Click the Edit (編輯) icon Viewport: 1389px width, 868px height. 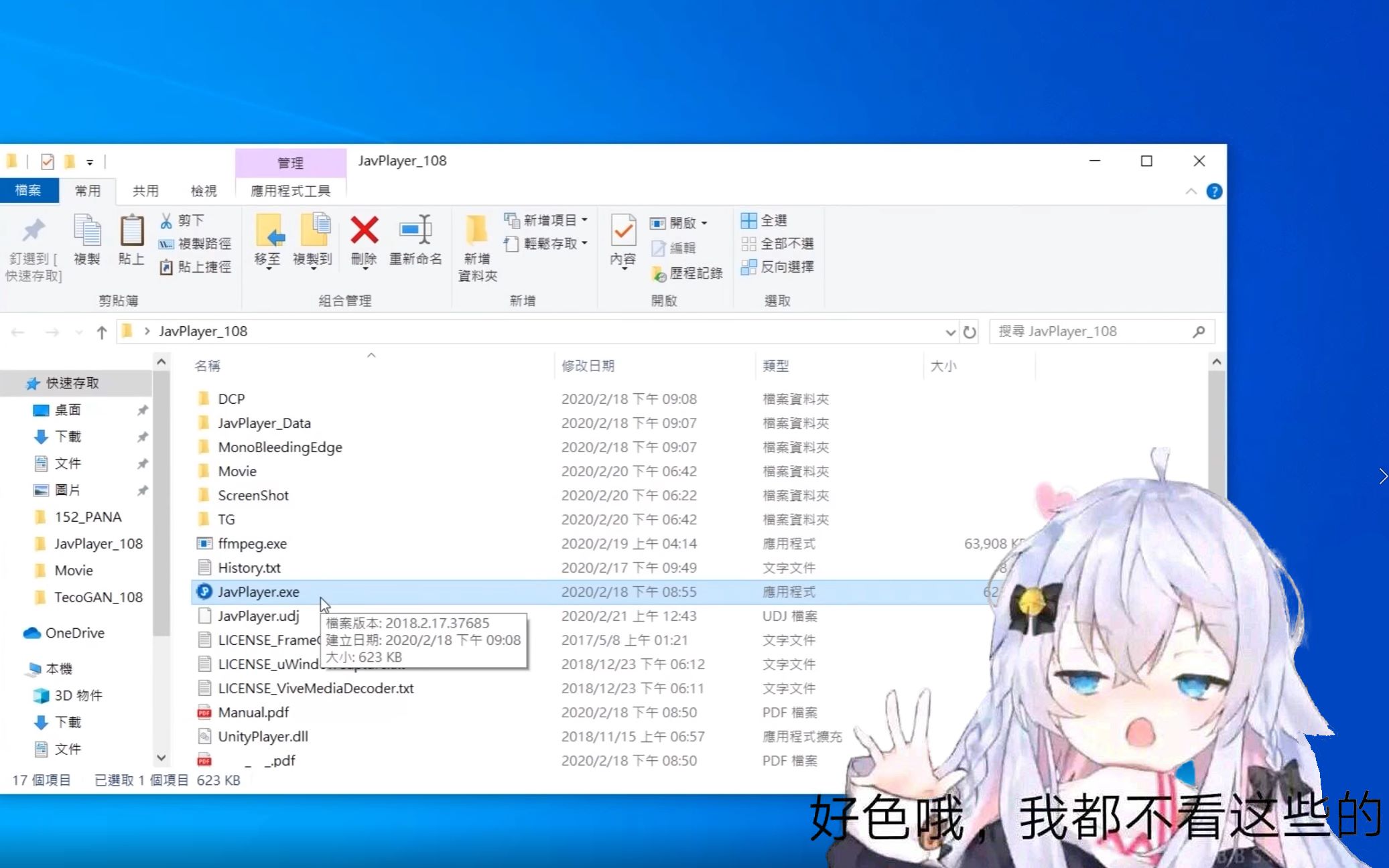tap(659, 248)
